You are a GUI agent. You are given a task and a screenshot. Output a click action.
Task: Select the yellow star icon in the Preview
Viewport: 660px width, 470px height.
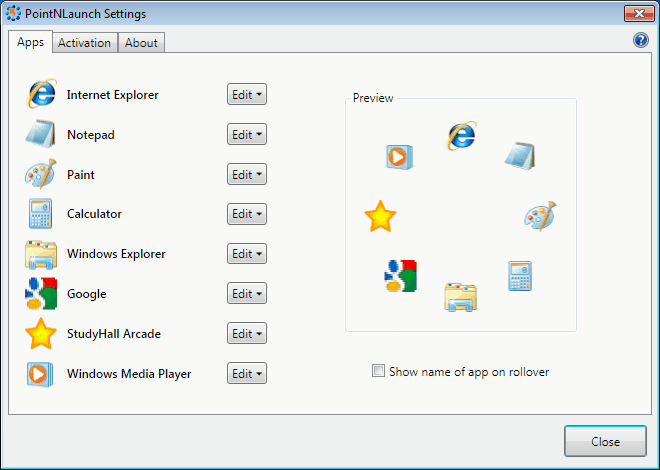tap(380, 216)
